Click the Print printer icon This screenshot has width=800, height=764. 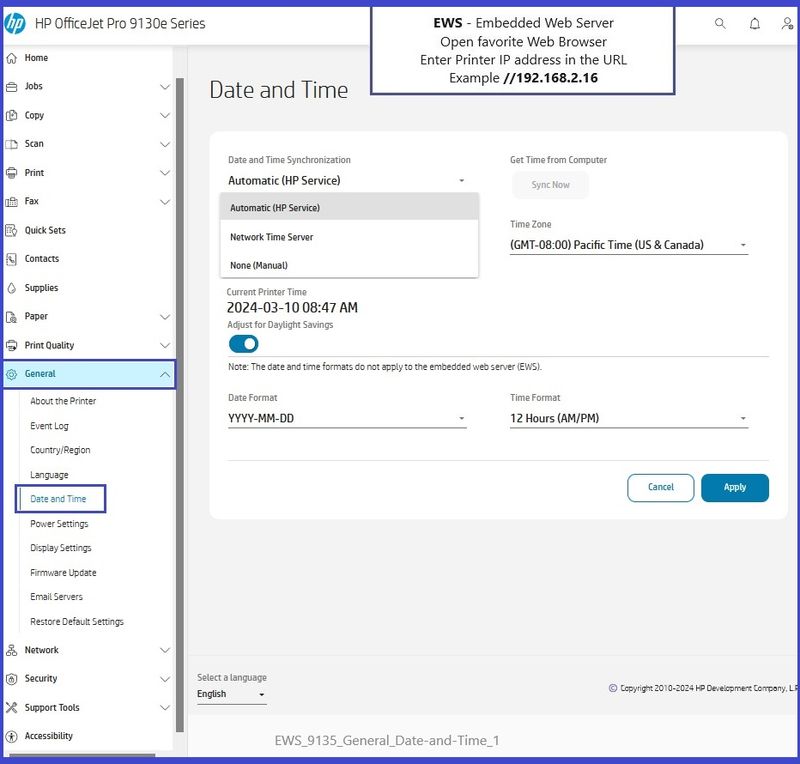click(12, 173)
